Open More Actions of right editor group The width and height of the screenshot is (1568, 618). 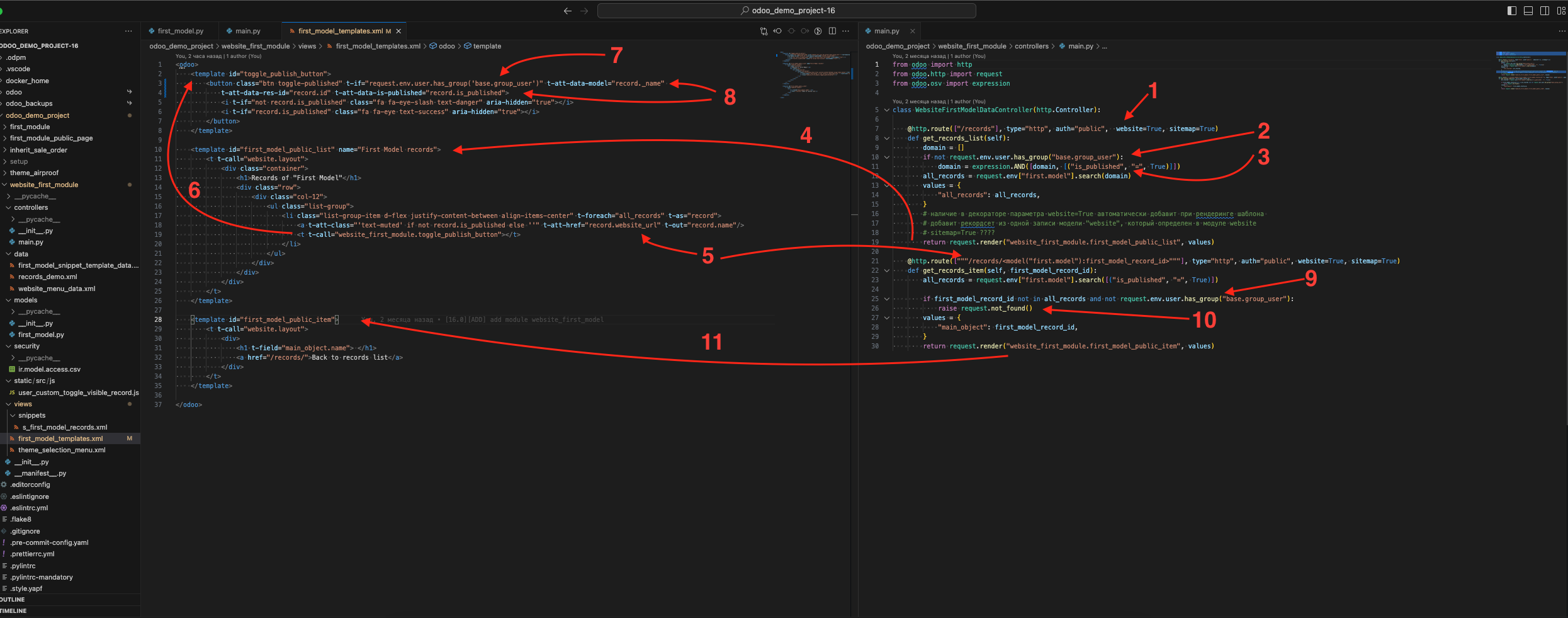[1562, 31]
